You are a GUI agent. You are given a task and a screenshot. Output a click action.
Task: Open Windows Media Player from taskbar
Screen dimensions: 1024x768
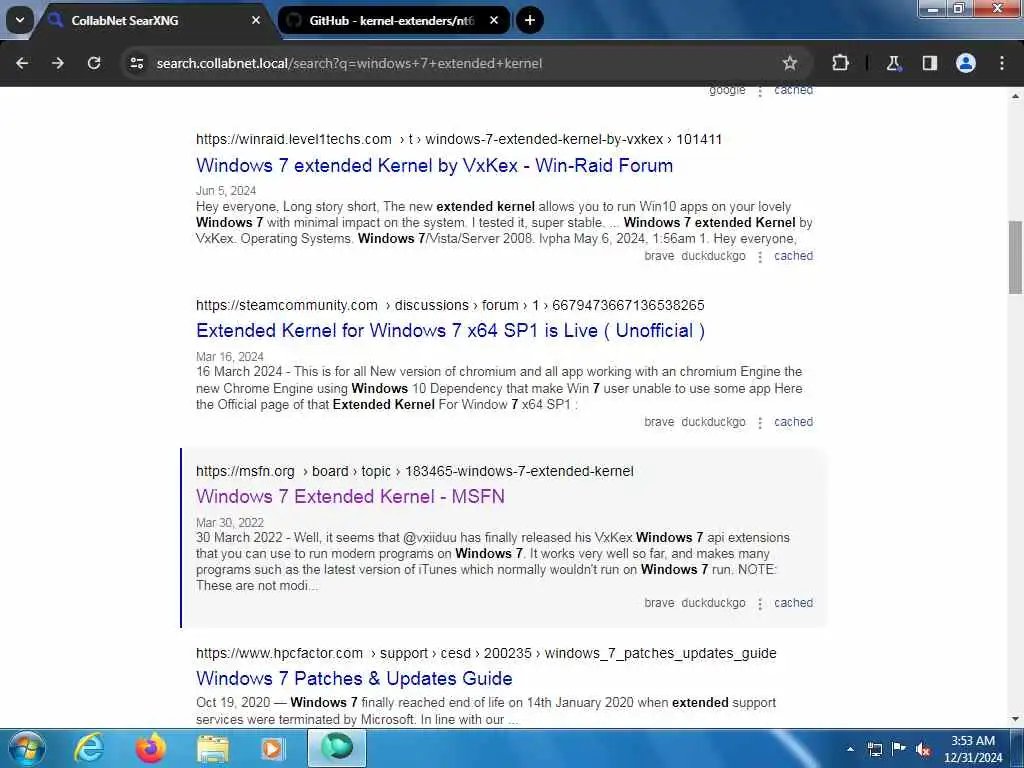[x=273, y=748]
